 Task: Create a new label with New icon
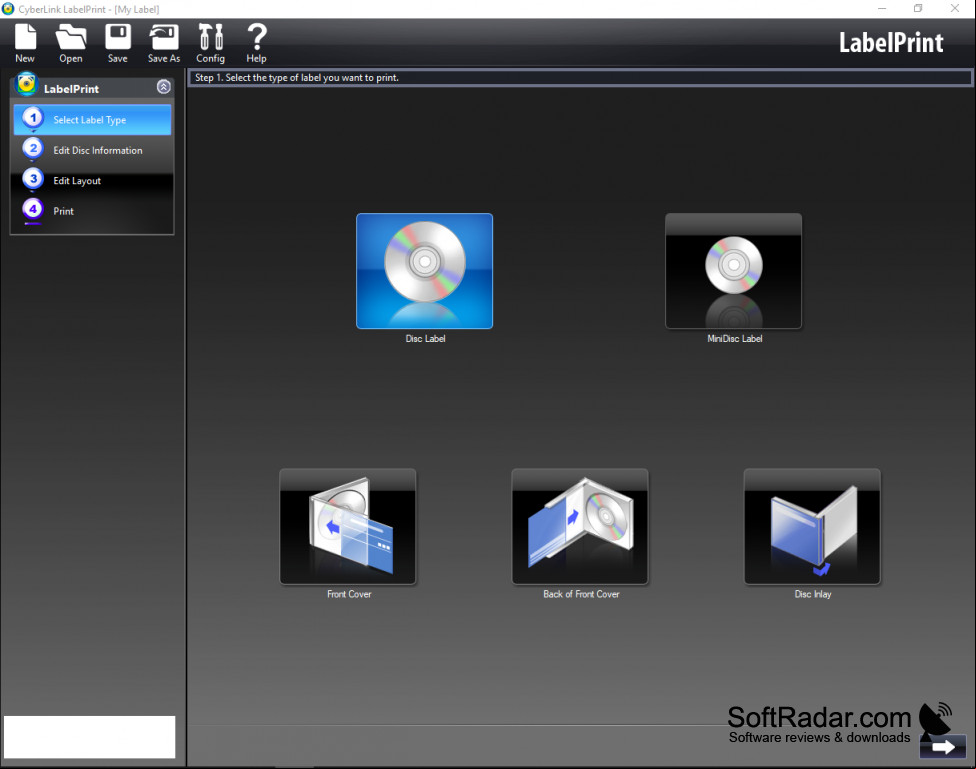25,42
